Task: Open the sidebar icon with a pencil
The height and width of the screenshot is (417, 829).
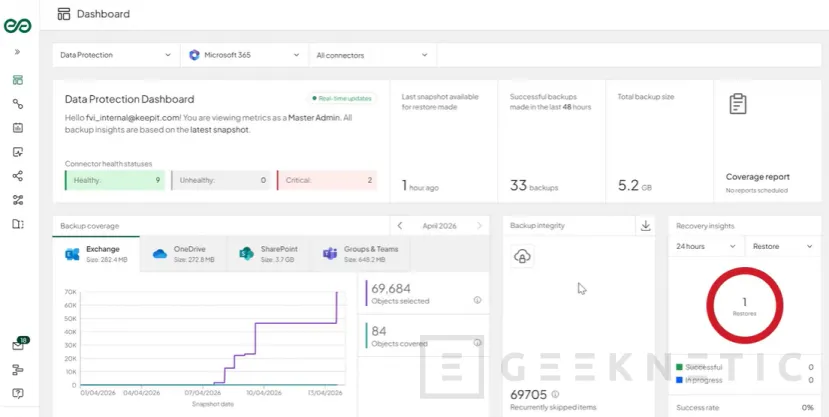Action: coord(18,152)
